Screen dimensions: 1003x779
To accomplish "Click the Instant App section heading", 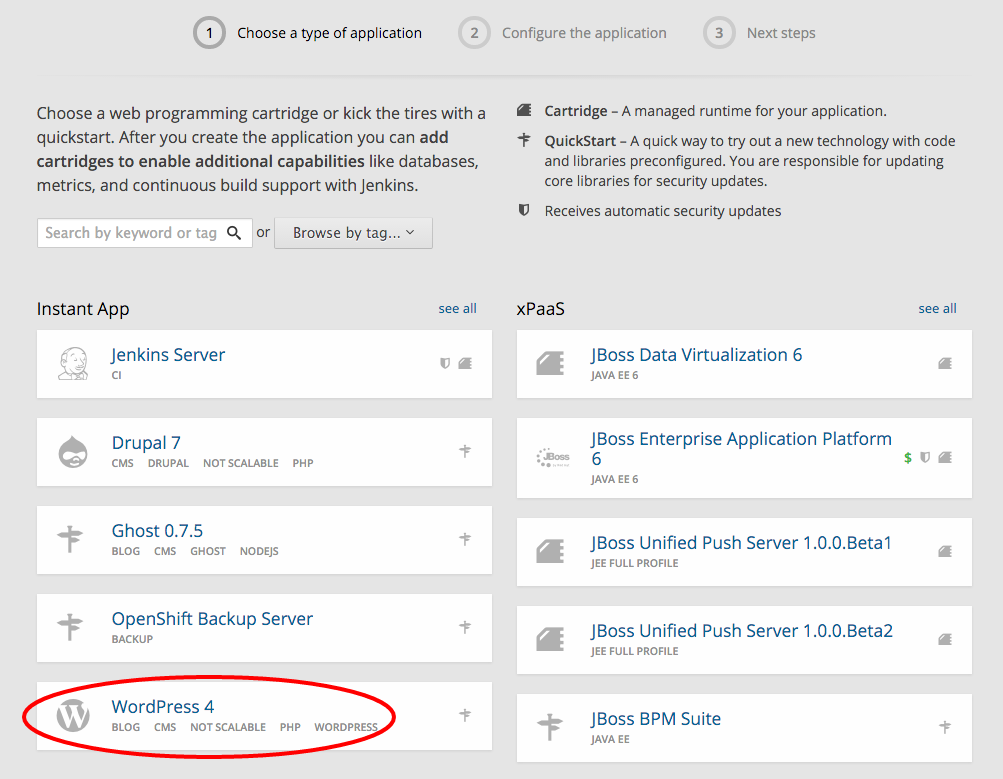I will pos(83,309).
